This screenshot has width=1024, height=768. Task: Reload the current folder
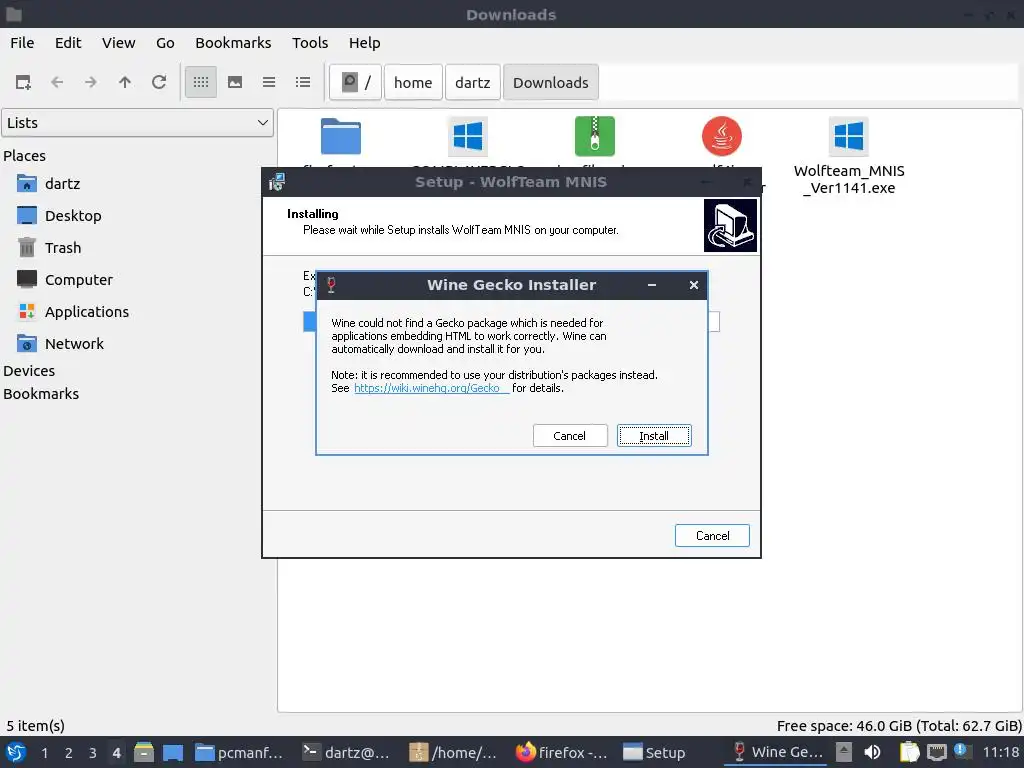[x=159, y=82]
